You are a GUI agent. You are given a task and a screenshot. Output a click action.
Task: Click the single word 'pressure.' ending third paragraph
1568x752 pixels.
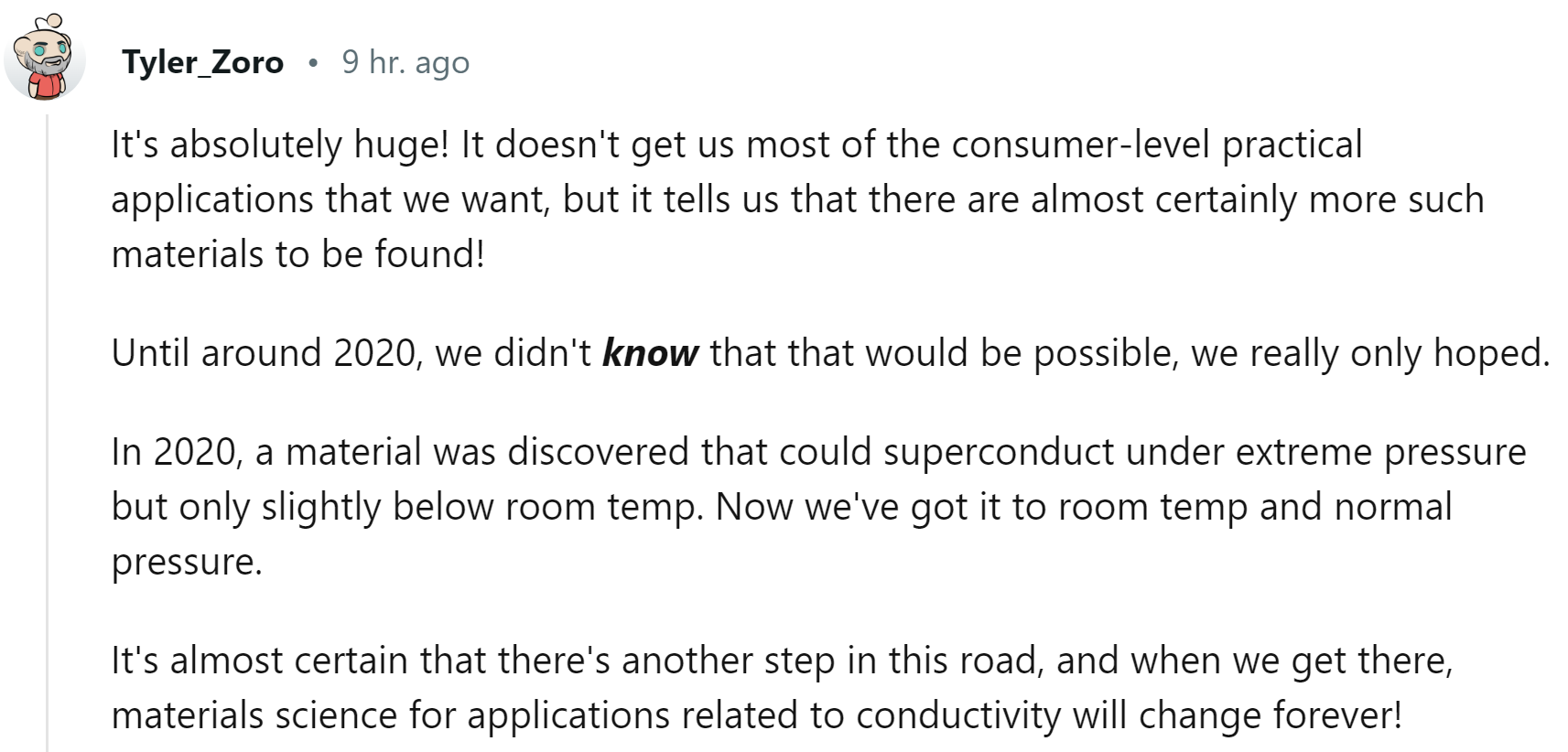click(x=187, y=562)
